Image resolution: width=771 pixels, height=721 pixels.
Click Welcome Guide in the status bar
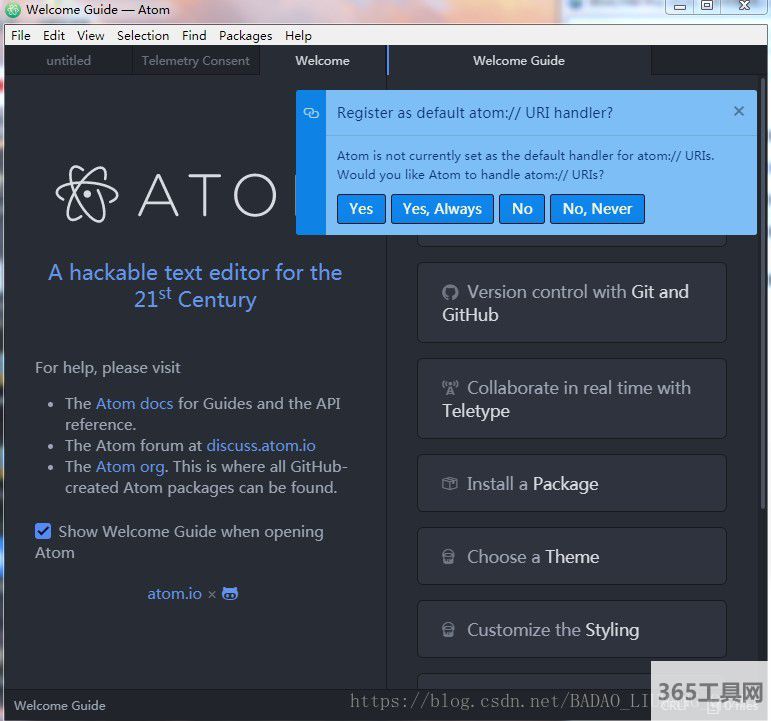60,705
